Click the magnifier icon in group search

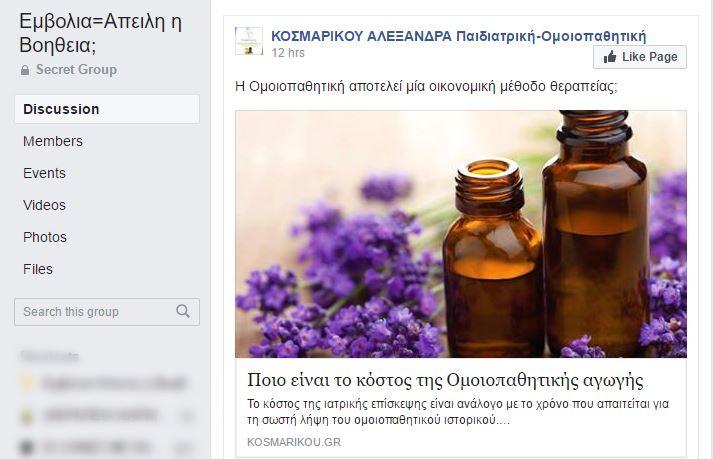pos(183,312)
